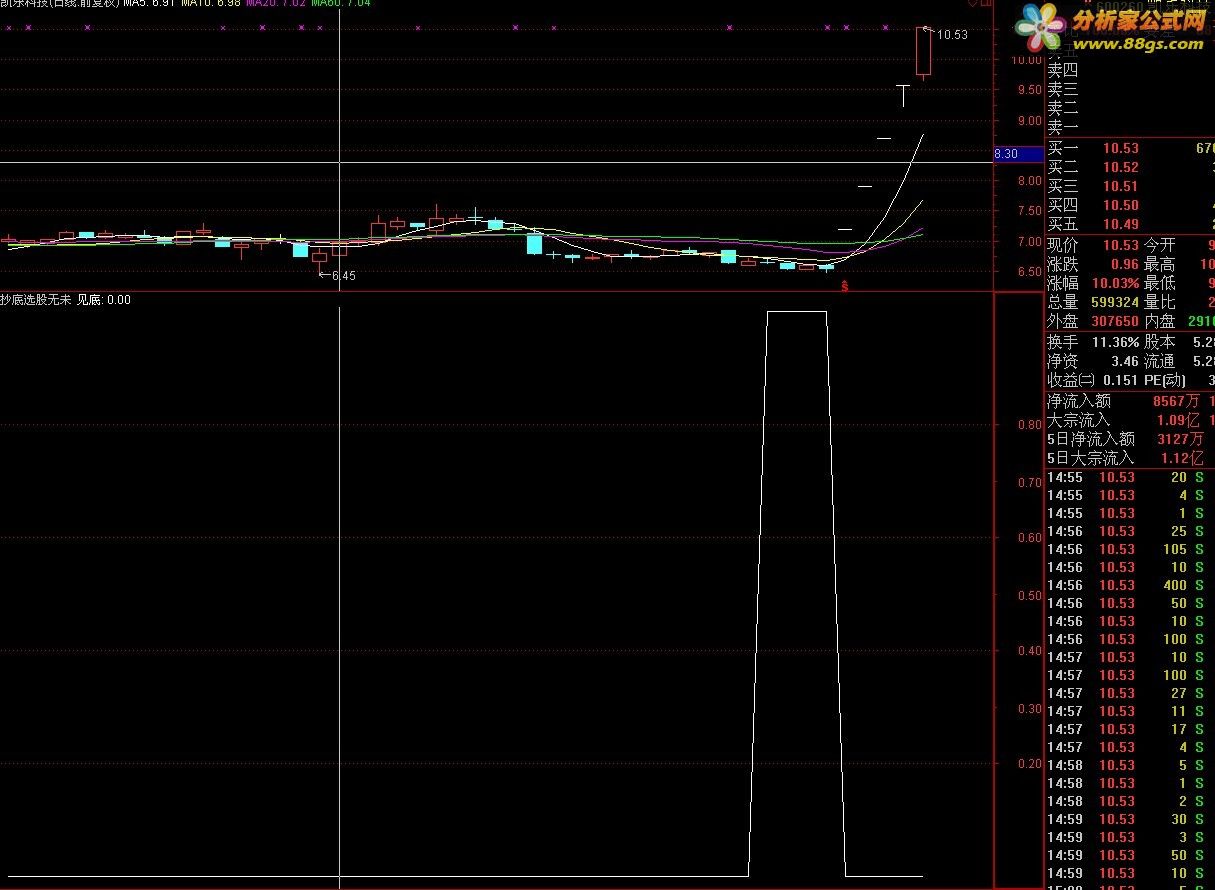Click the 股本 label in quote panel
This screenshot has height=890, width=1215.
tap(1160, 342)
